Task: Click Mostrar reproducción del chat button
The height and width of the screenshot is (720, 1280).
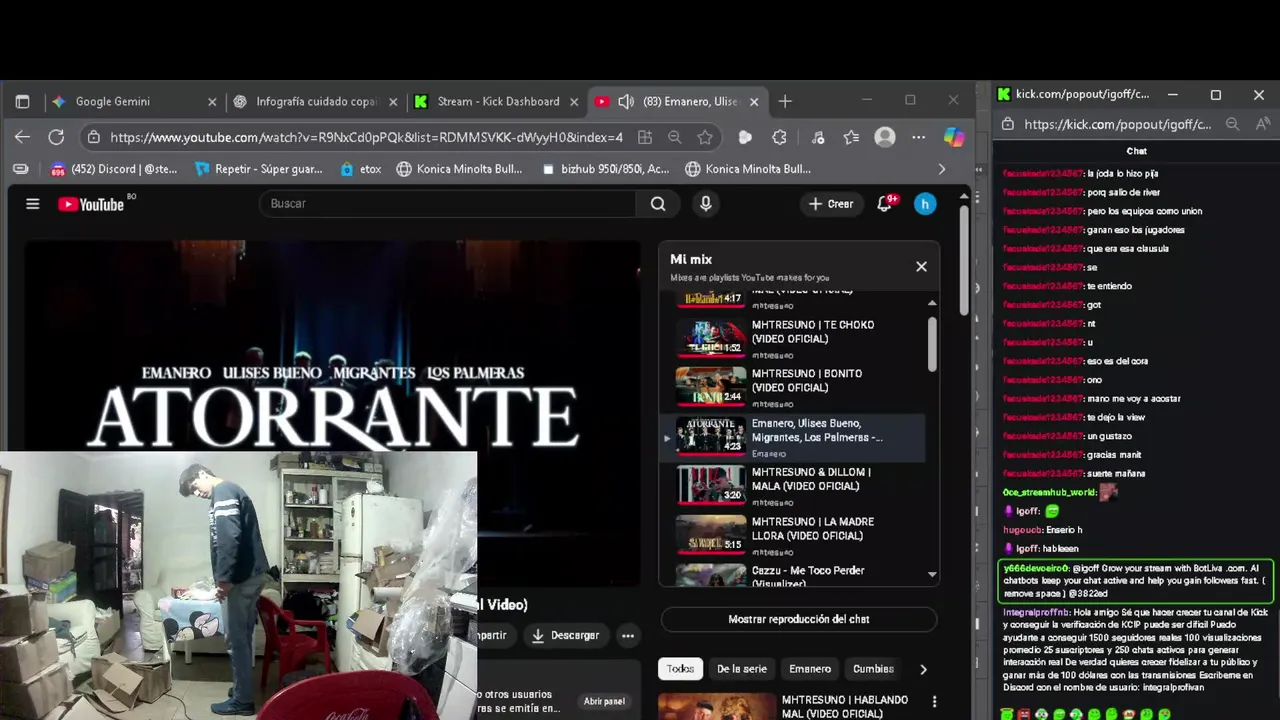Action: [x=799, y=619]
